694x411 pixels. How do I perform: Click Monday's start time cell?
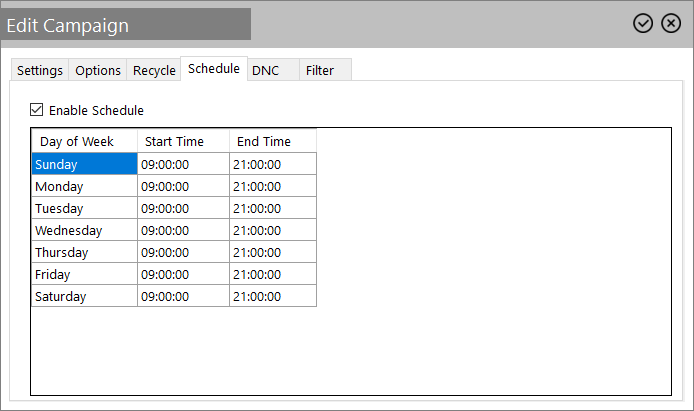point(183,186)
